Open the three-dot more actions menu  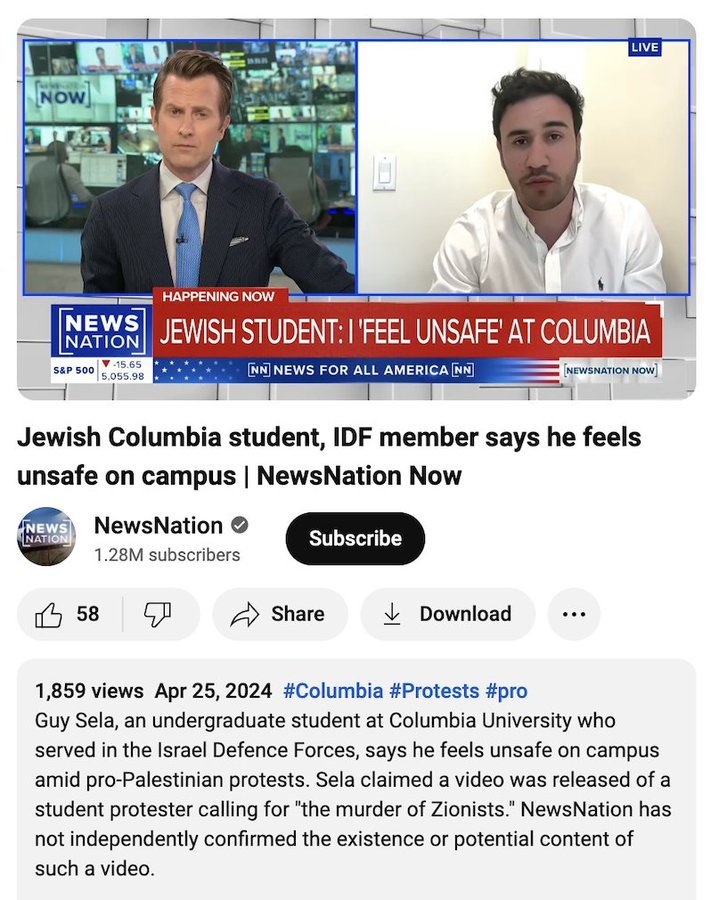(x=574, y=614)
